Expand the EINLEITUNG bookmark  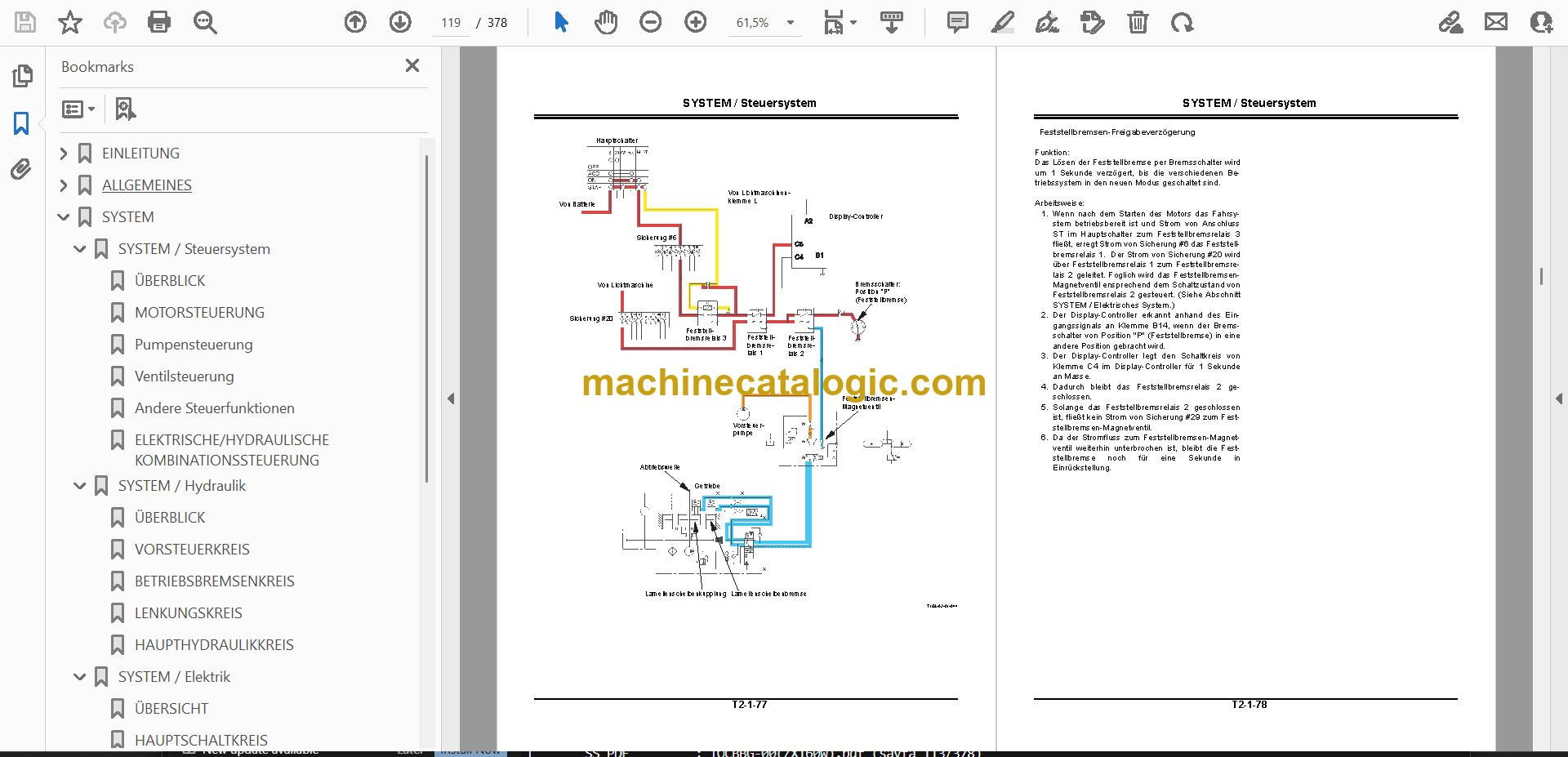(64, 153)
